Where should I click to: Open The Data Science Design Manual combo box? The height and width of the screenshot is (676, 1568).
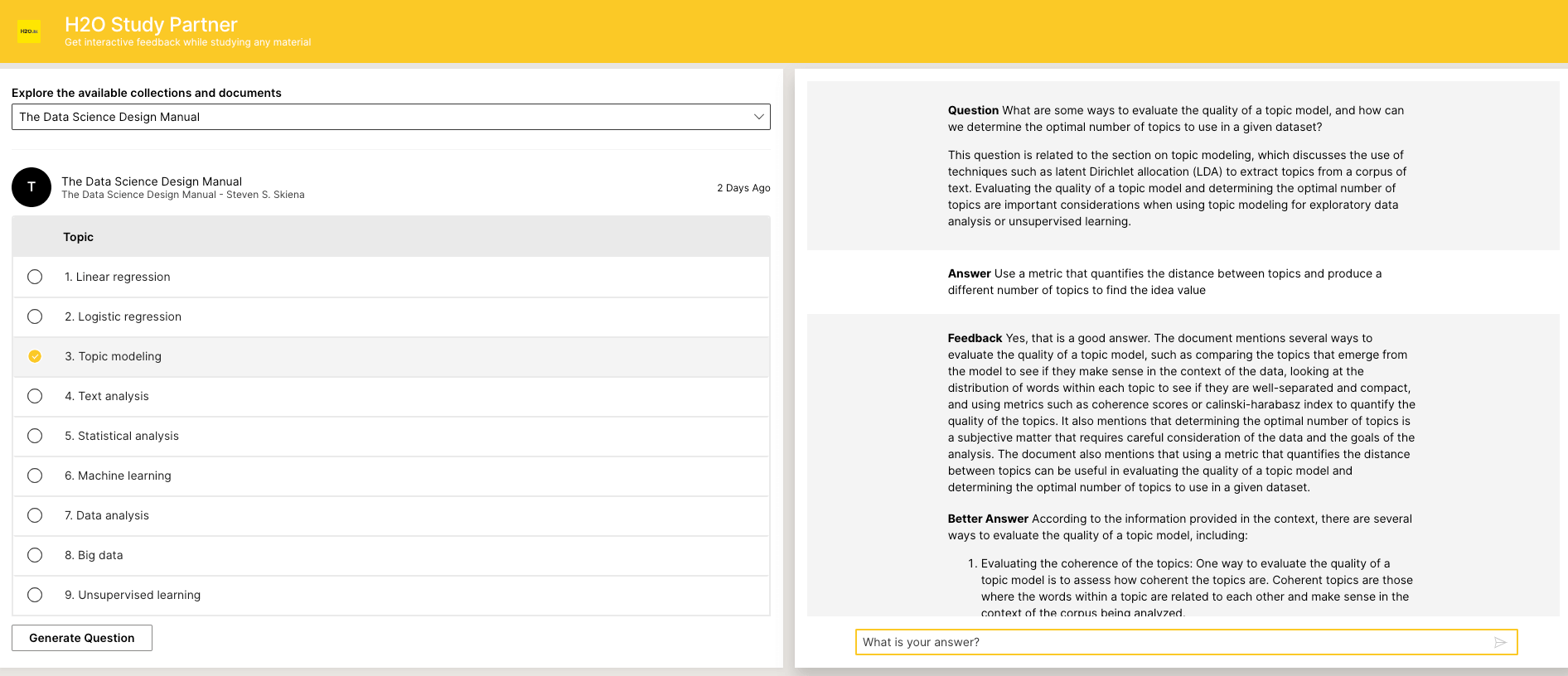tap(390, 117)
